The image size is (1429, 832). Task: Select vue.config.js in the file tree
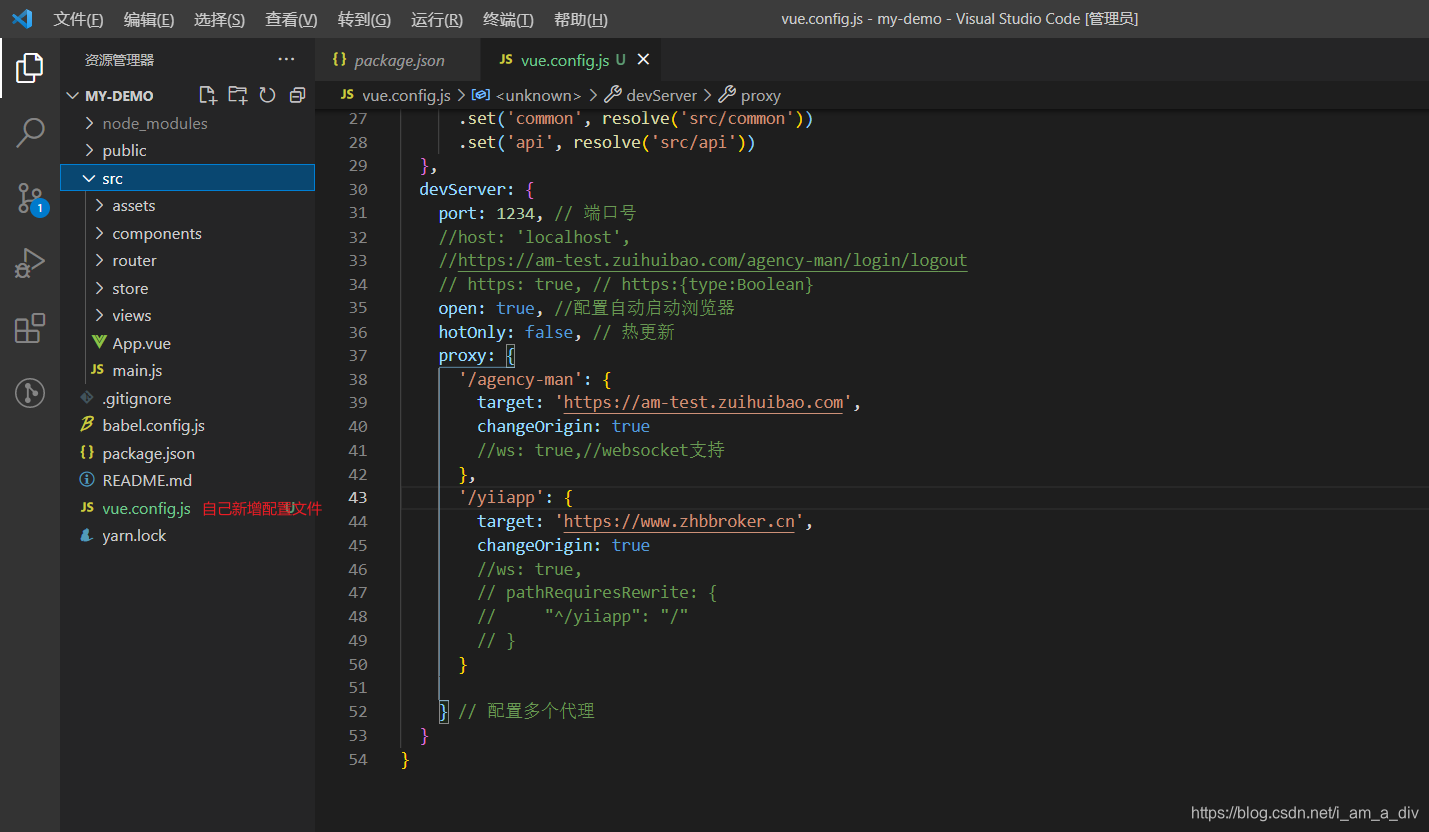click(x=146, y=508)
